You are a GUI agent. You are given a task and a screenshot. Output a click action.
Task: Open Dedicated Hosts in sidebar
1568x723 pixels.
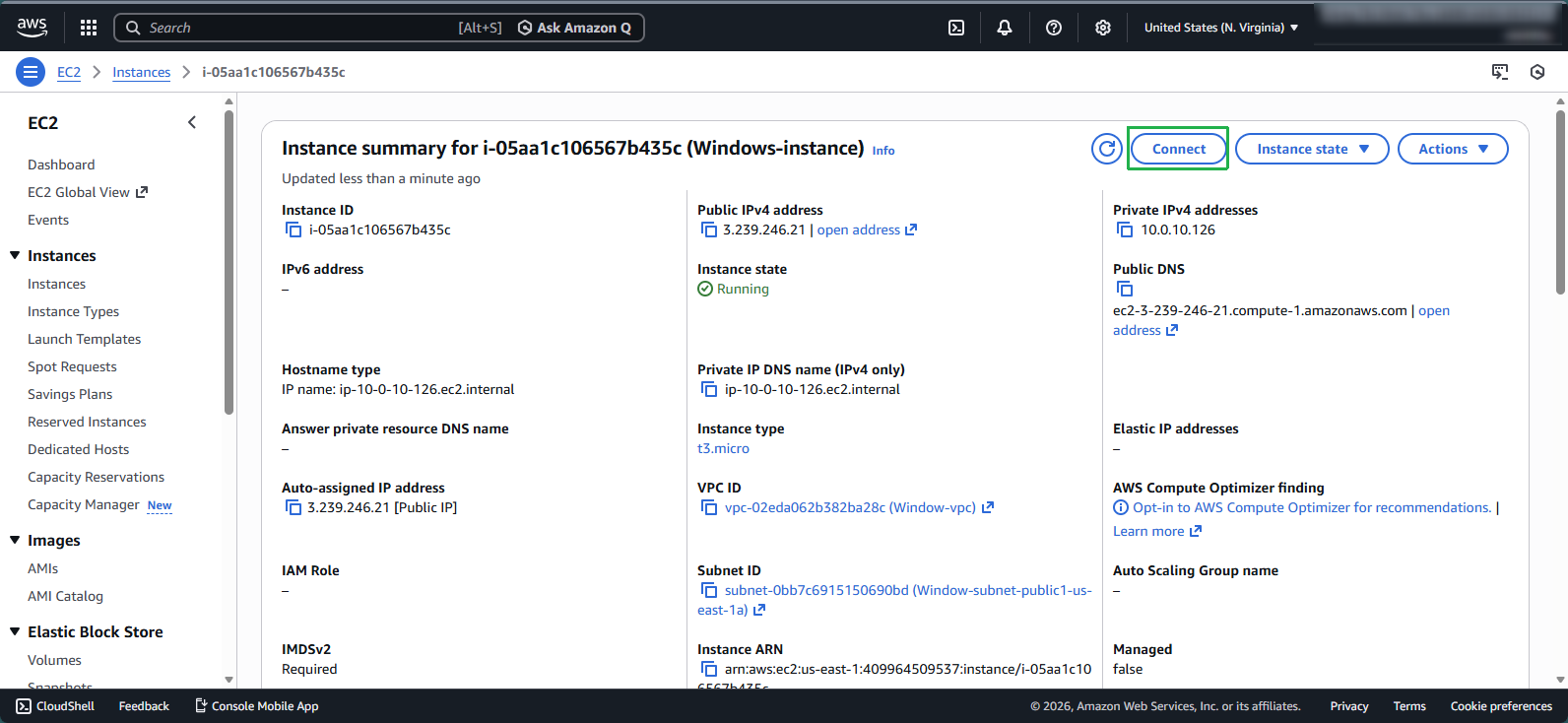point(78,449)
